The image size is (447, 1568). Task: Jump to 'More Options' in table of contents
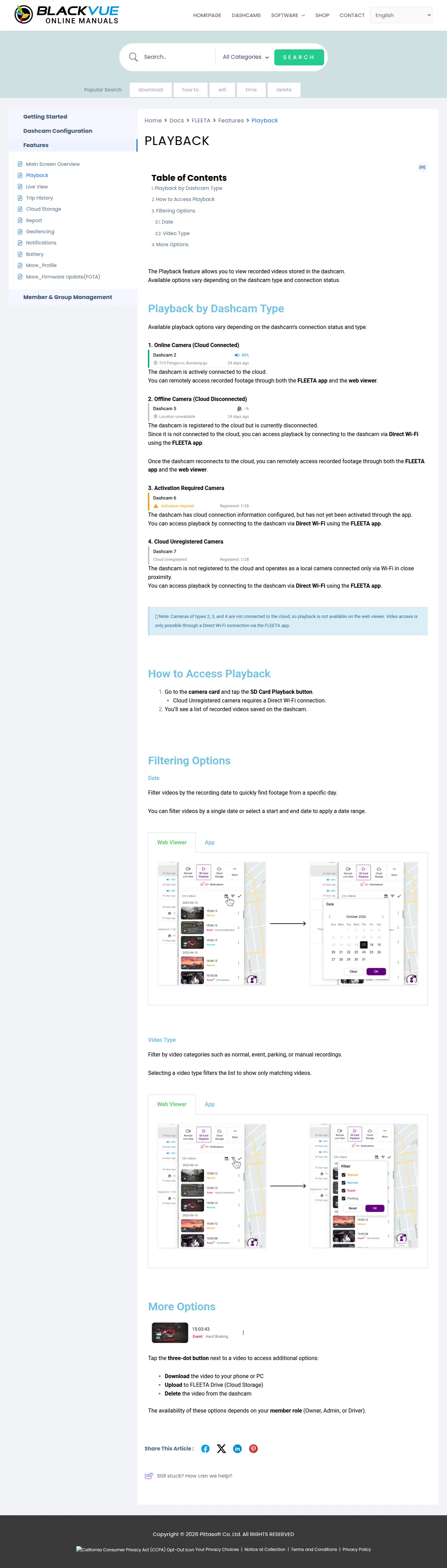(172, 245)
